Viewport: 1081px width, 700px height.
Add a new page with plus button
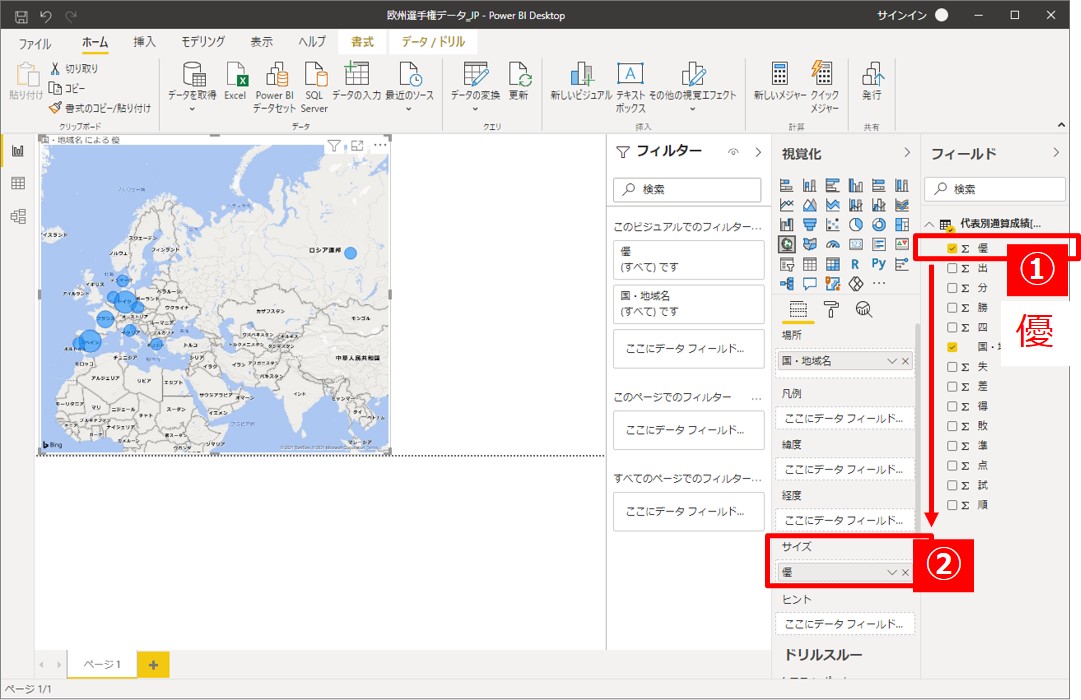click(x=153, y=664)
